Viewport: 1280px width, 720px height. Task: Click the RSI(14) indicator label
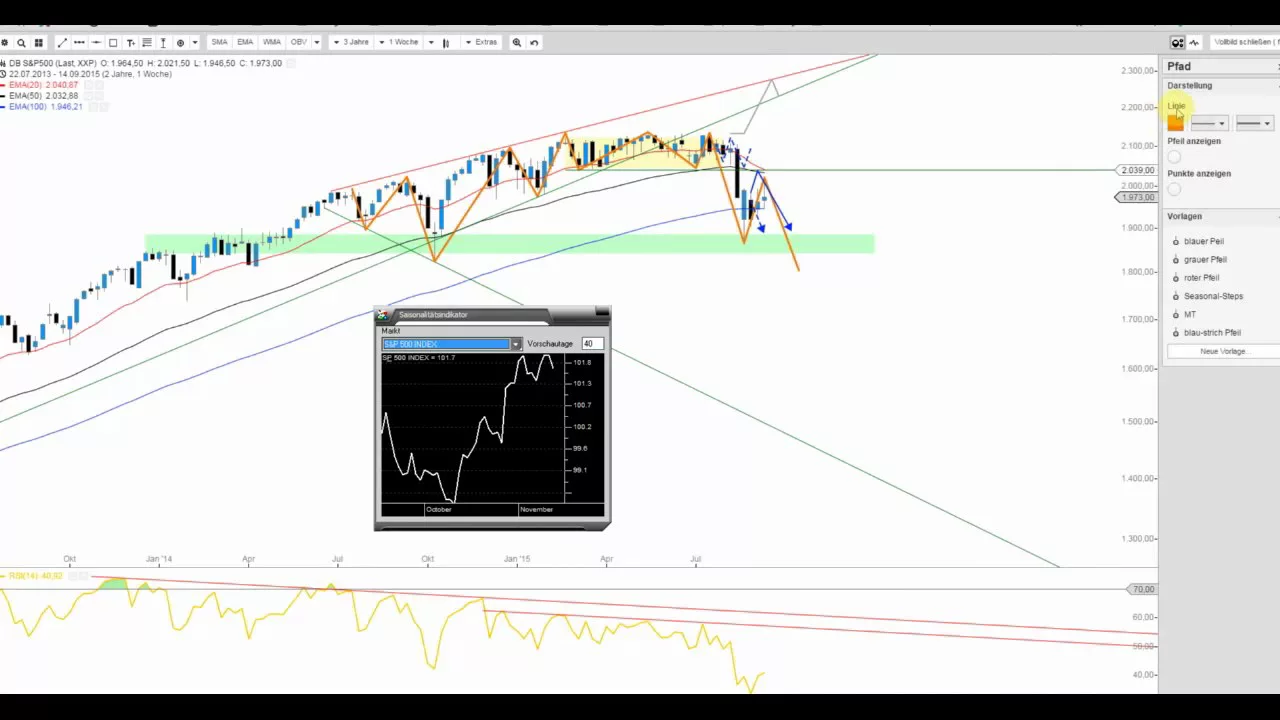pyautogui.click(x=36, y=576)
